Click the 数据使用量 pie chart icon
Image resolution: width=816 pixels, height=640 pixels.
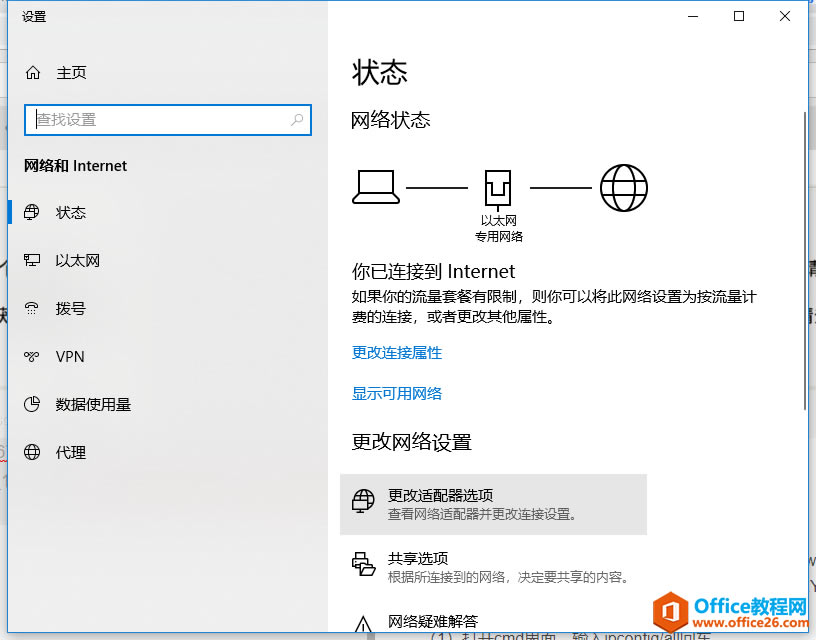tap(32, 404)
